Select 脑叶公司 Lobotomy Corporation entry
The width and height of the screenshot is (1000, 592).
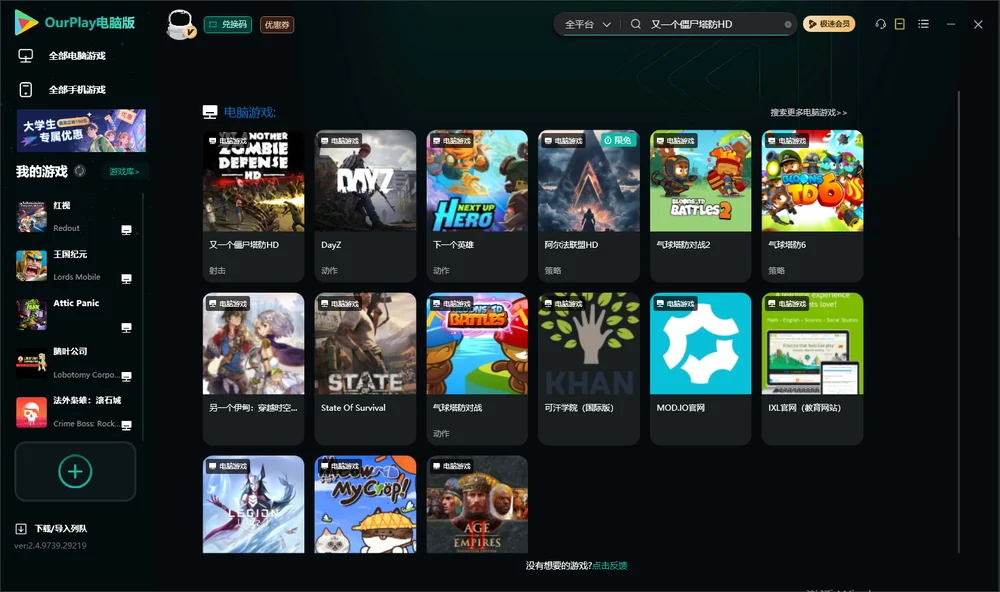coord(75,363)
